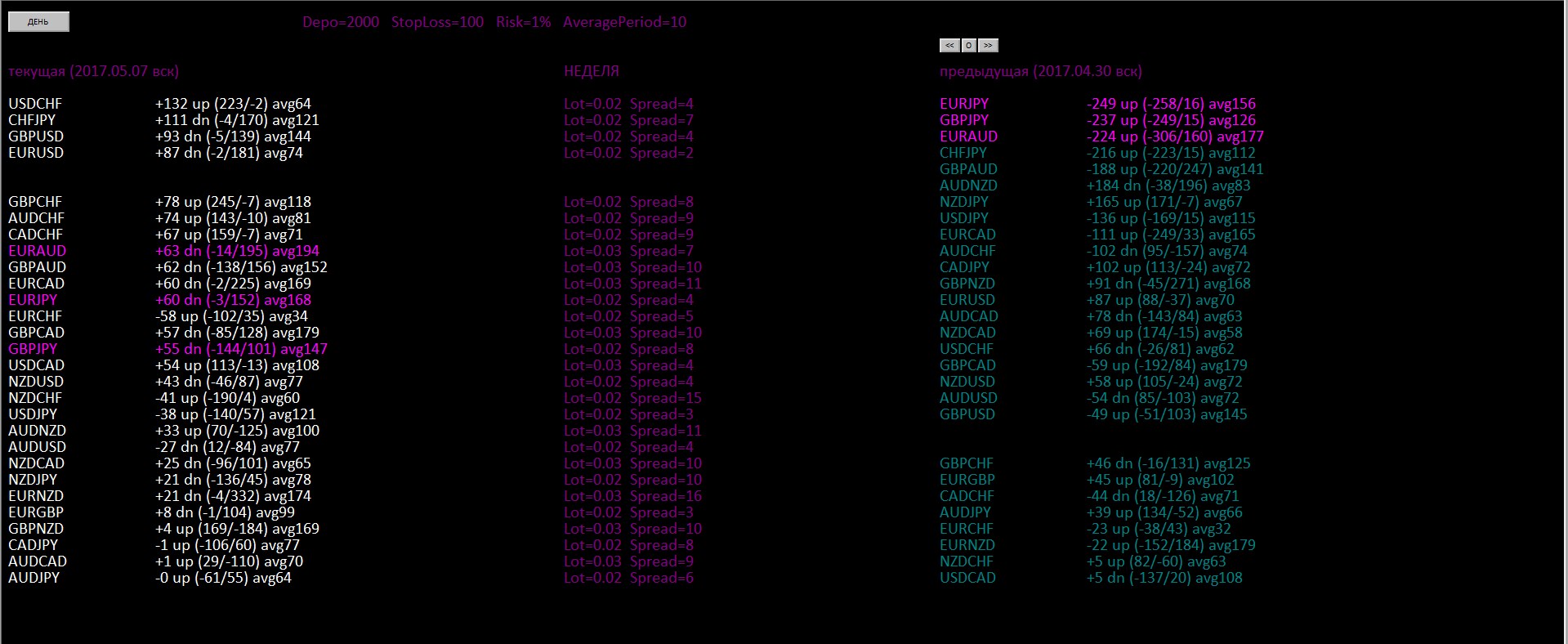The image size is (1568, 644).
Task: Click the предыдущая (2017.04.30 вск) heading
Action: [x=1041, y=71]
